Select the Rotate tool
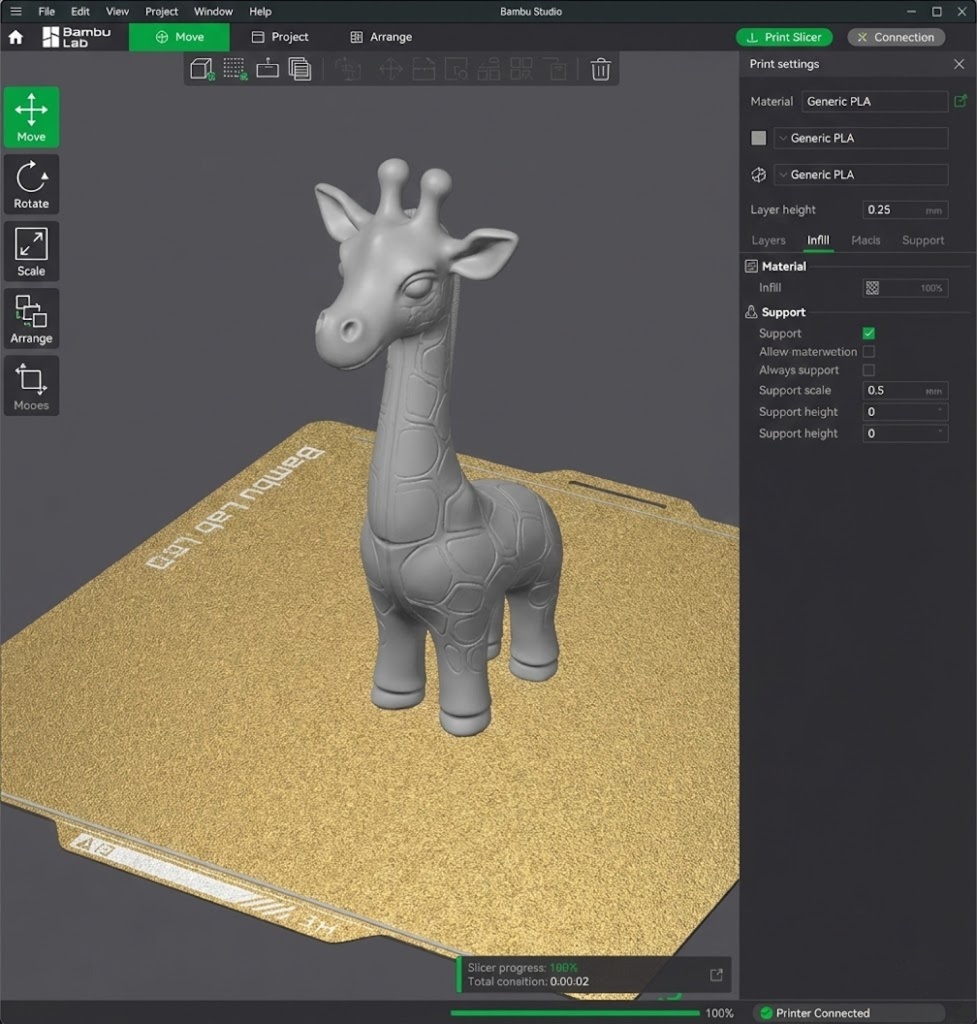The image size is (977, 1024). coord(31,184)
